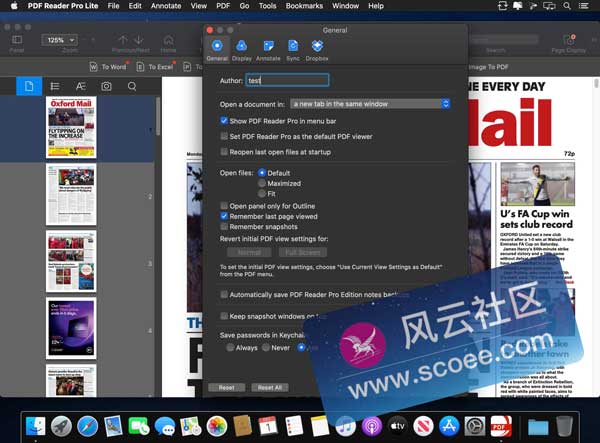Open the General preferences tab
This screenshot has height=443, width=600.
click(217, 50)
